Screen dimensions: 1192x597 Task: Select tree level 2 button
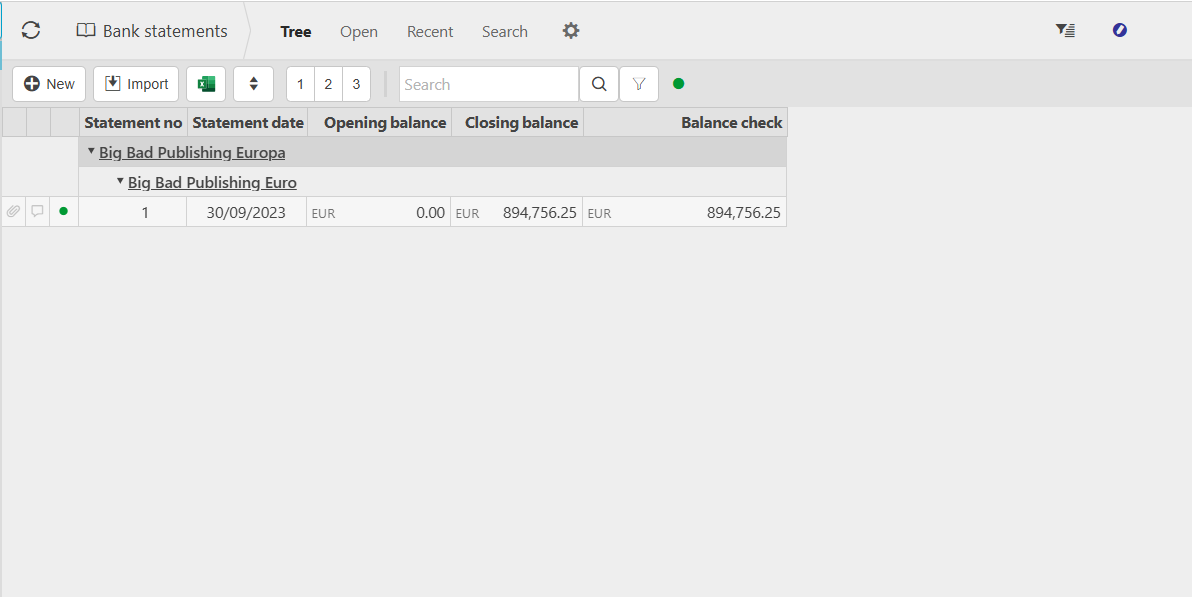click(x=328, y=84)
